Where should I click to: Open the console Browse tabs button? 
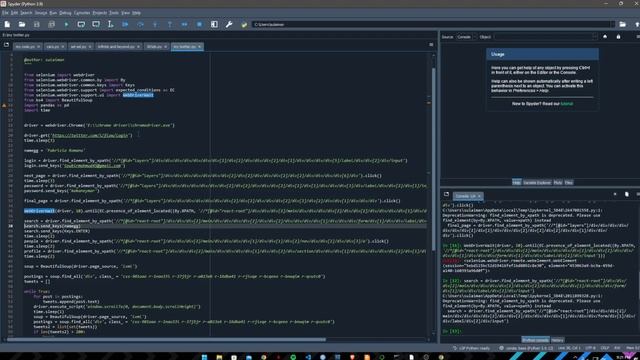coord(446,195)
